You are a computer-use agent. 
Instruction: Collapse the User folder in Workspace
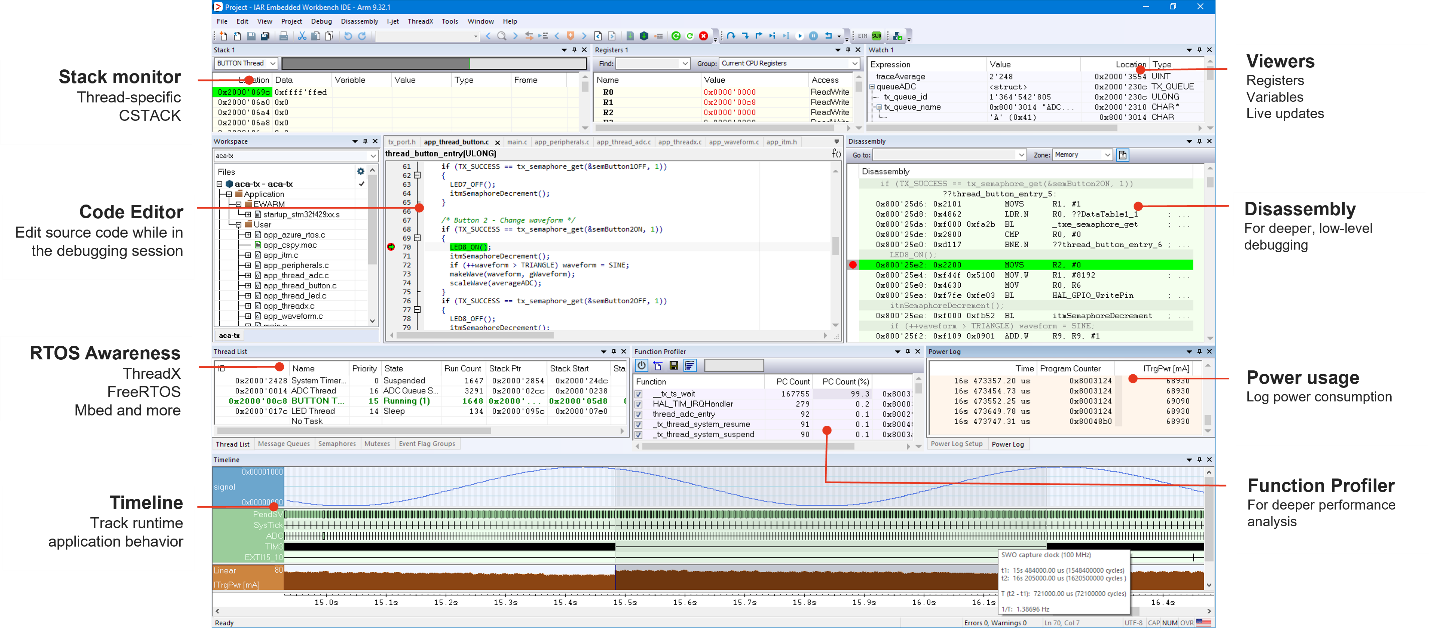pos(239,224)
